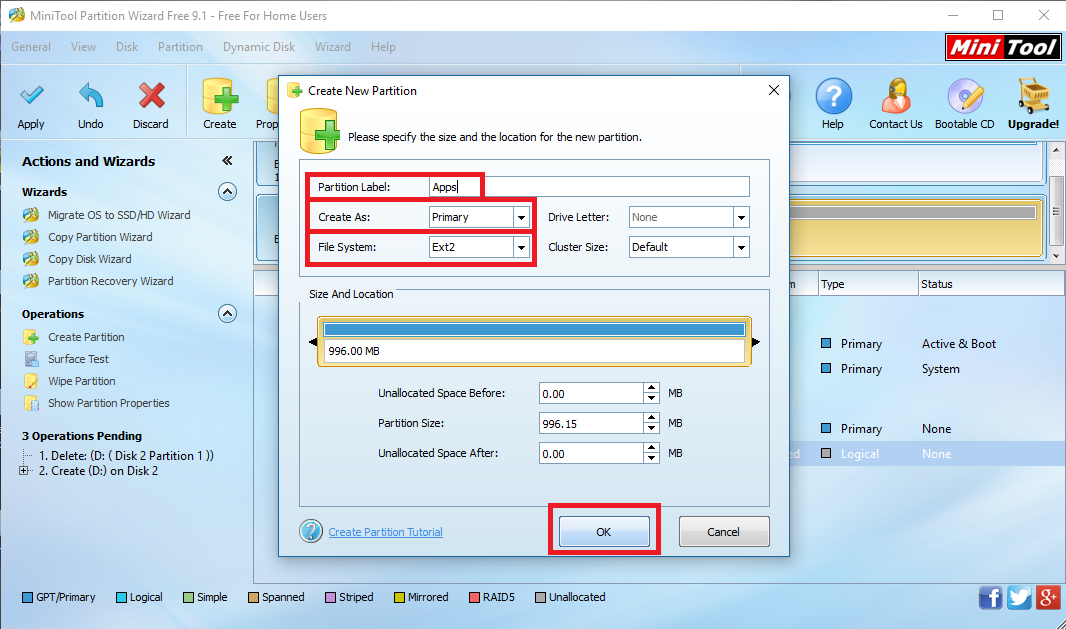Close the Create New Partition dialog
The image size is (1066, 629).
click(774, 90)
